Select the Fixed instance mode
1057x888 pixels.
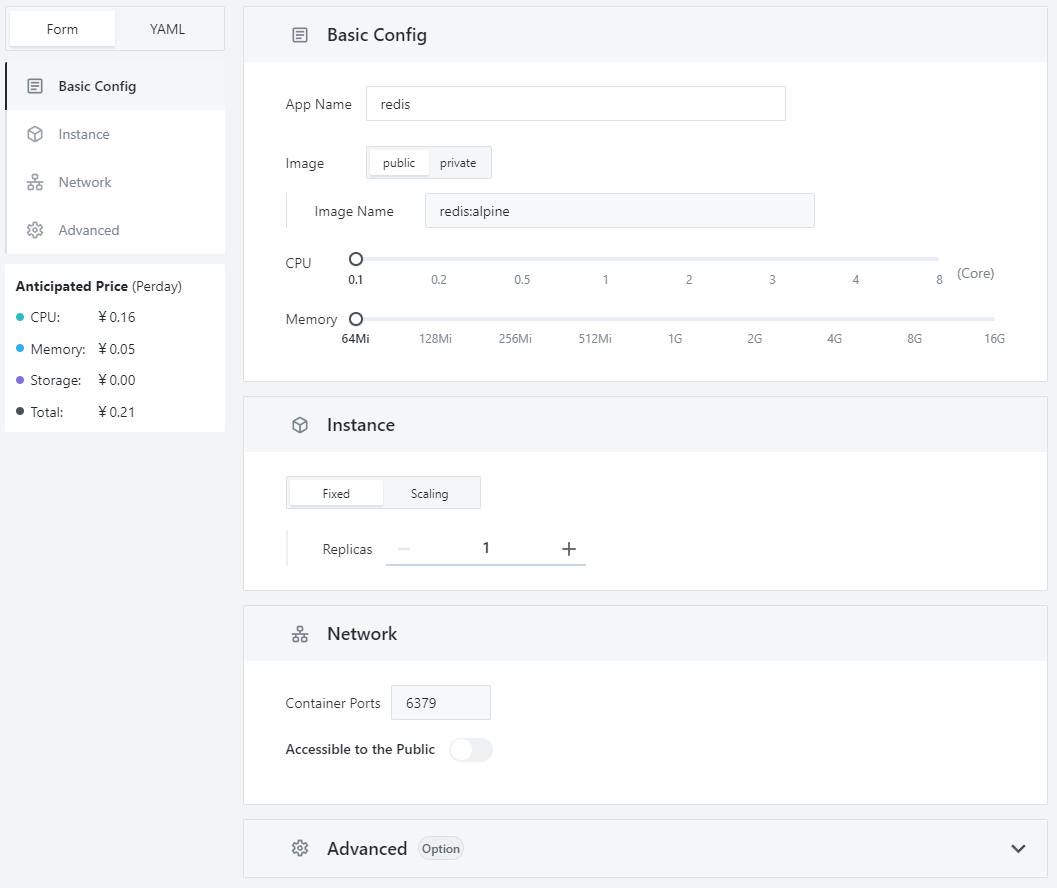coord(336,494)
